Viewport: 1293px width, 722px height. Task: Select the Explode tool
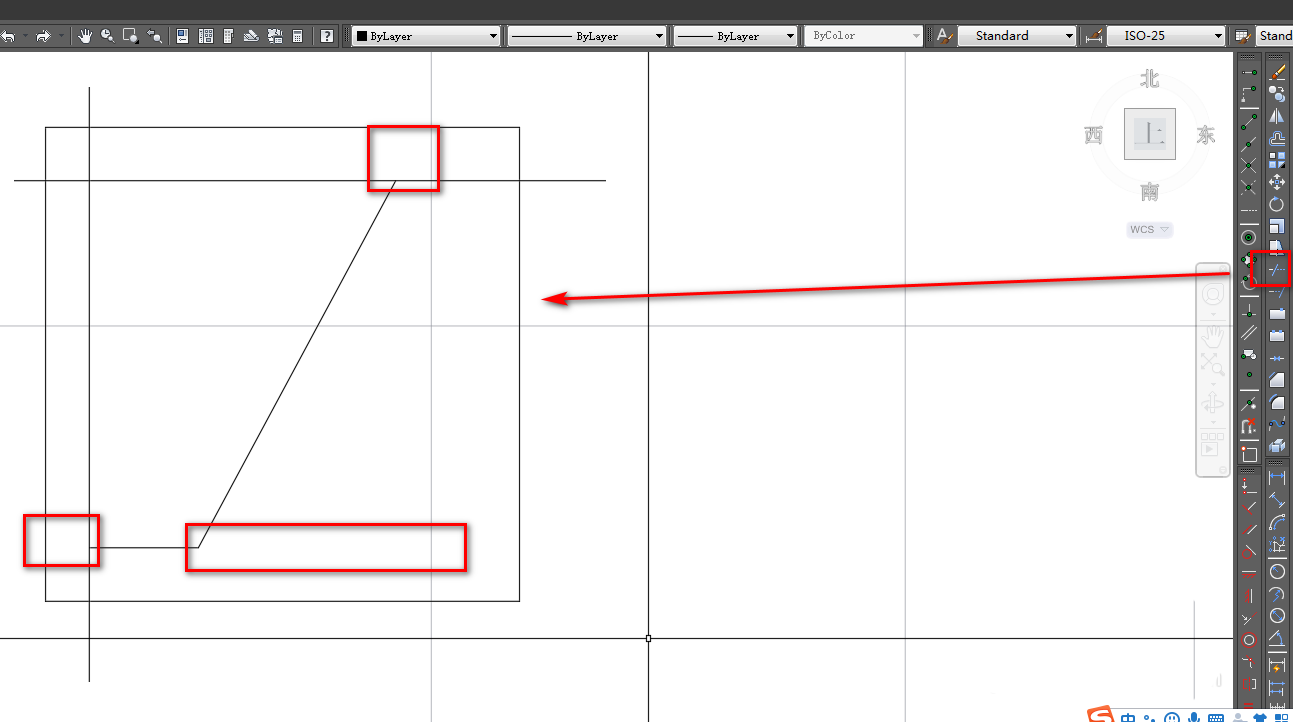click(1277, 446)
